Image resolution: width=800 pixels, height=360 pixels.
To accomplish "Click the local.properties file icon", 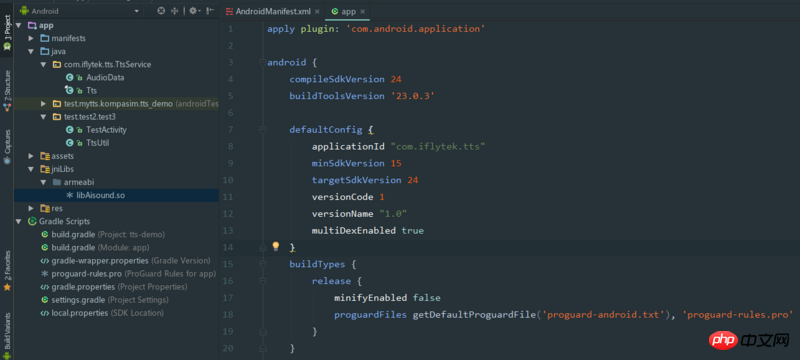I will 44,313.
